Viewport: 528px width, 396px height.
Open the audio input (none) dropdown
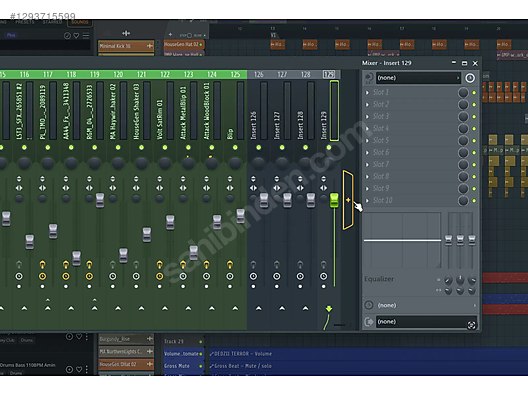[x=418, y=78]
